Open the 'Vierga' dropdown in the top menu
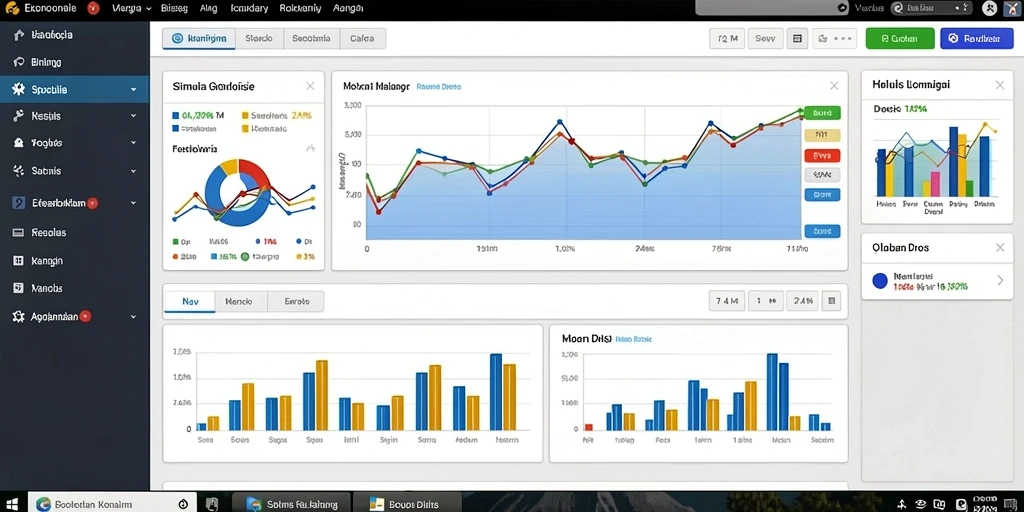The image size is (1024, 512). [131, 8]
